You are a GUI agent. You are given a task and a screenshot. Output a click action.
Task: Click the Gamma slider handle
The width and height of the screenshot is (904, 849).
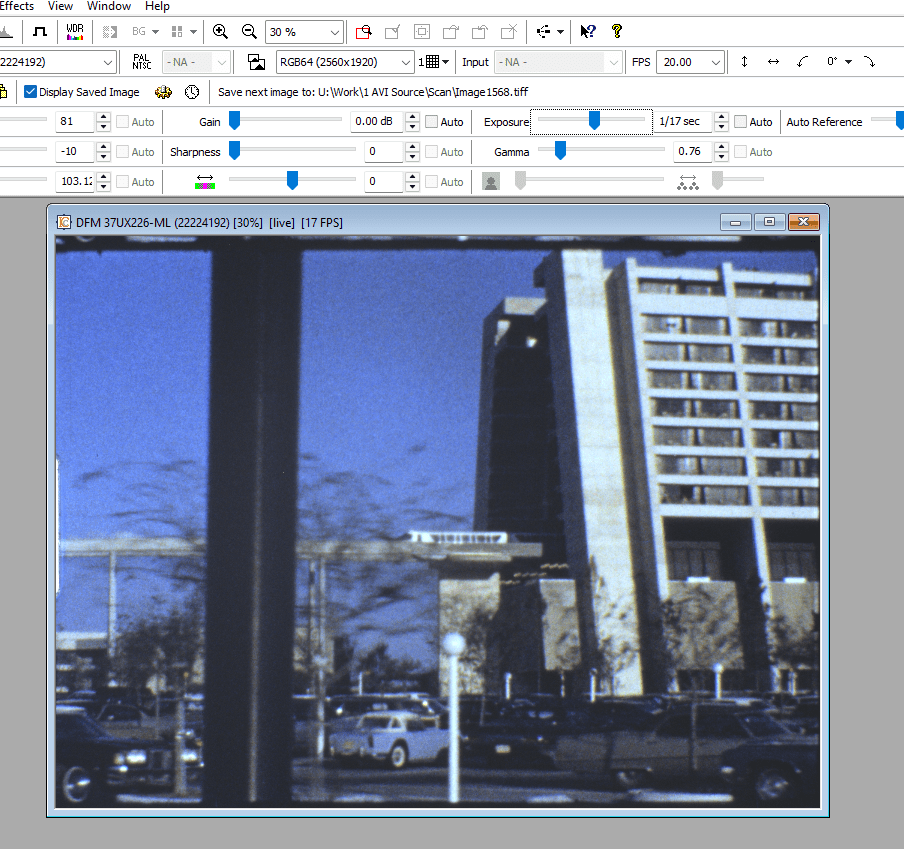pos(560,151)
